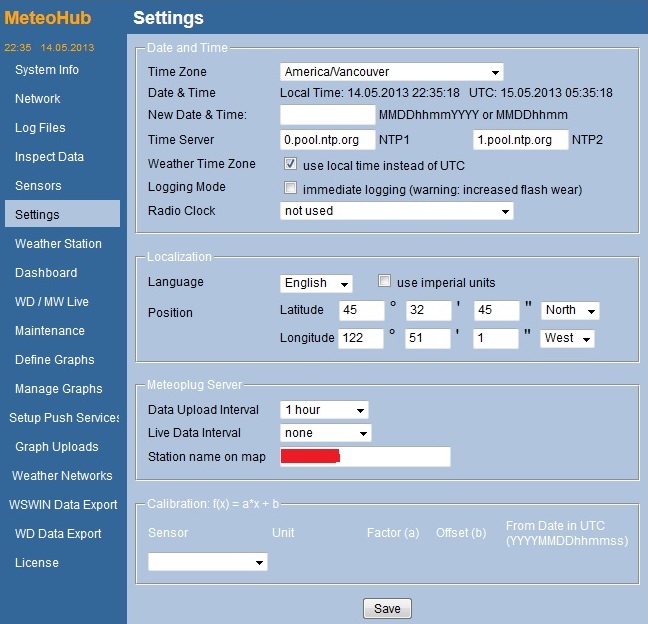Change Data Upload Interval dropdown
The width and height of the screenshot is (648, 624).
324,410
